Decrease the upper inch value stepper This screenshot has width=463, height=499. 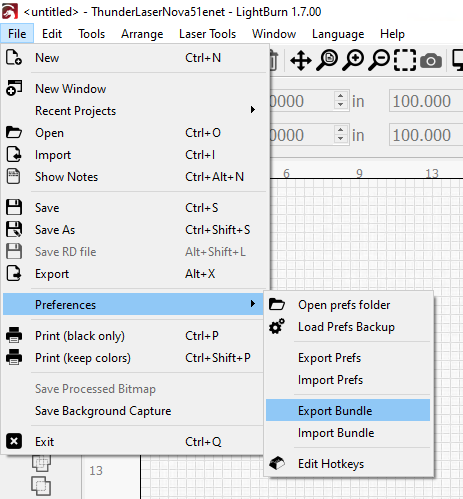[x=340, y=105]
